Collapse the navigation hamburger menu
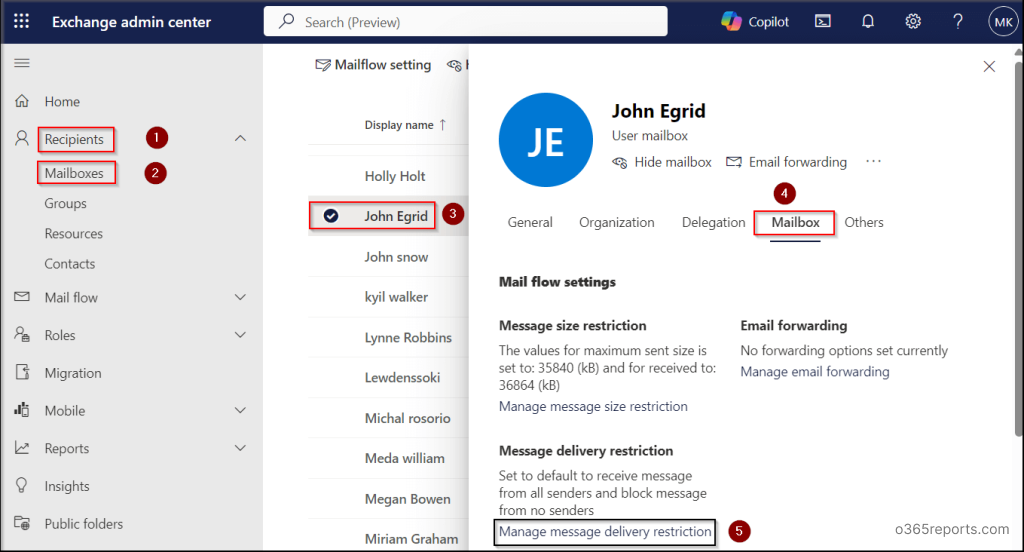This screenshot has height=552, width=1024. (x=22, y=63)
